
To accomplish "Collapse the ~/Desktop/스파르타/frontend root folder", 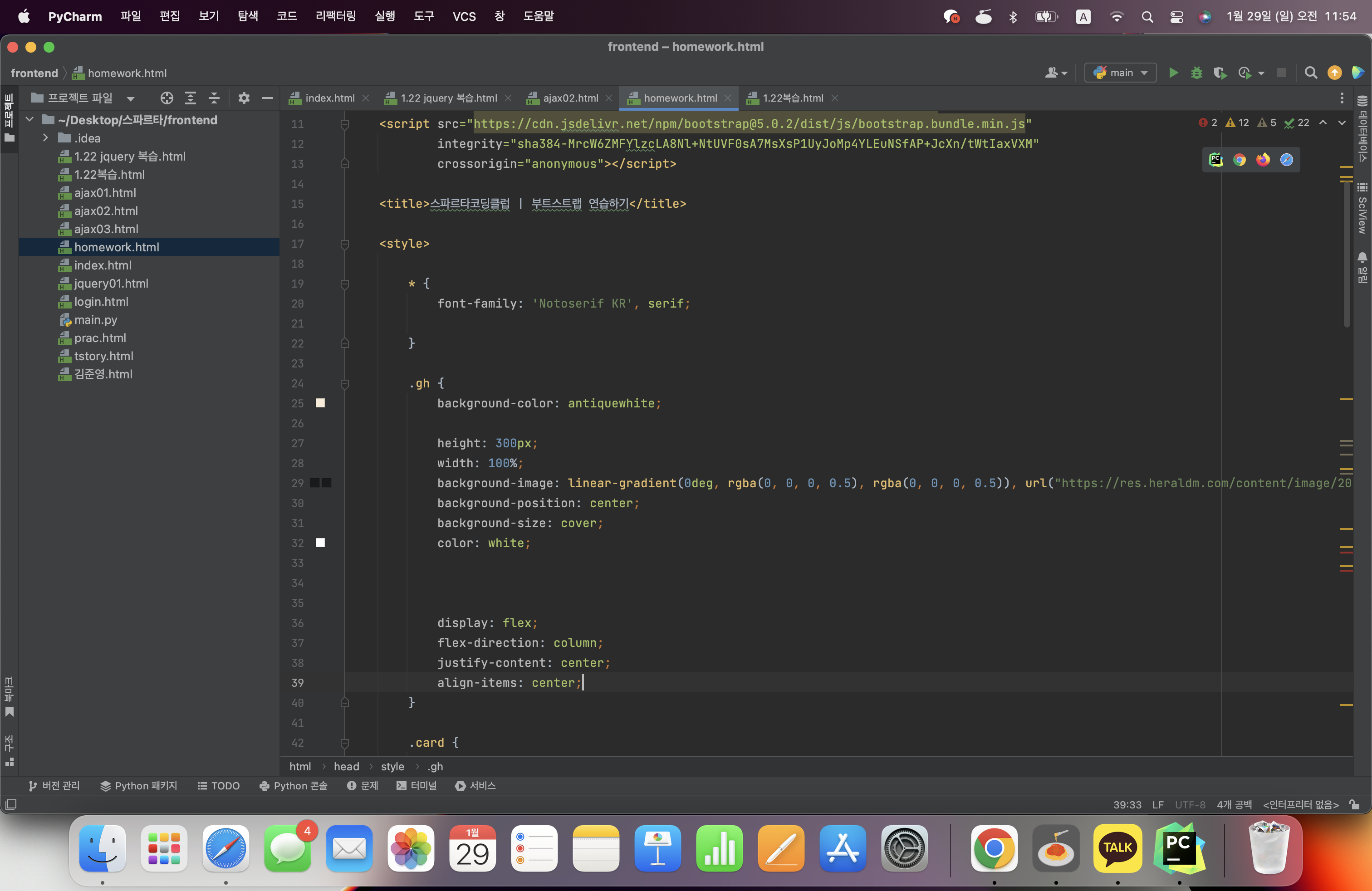I will [29, 120].
